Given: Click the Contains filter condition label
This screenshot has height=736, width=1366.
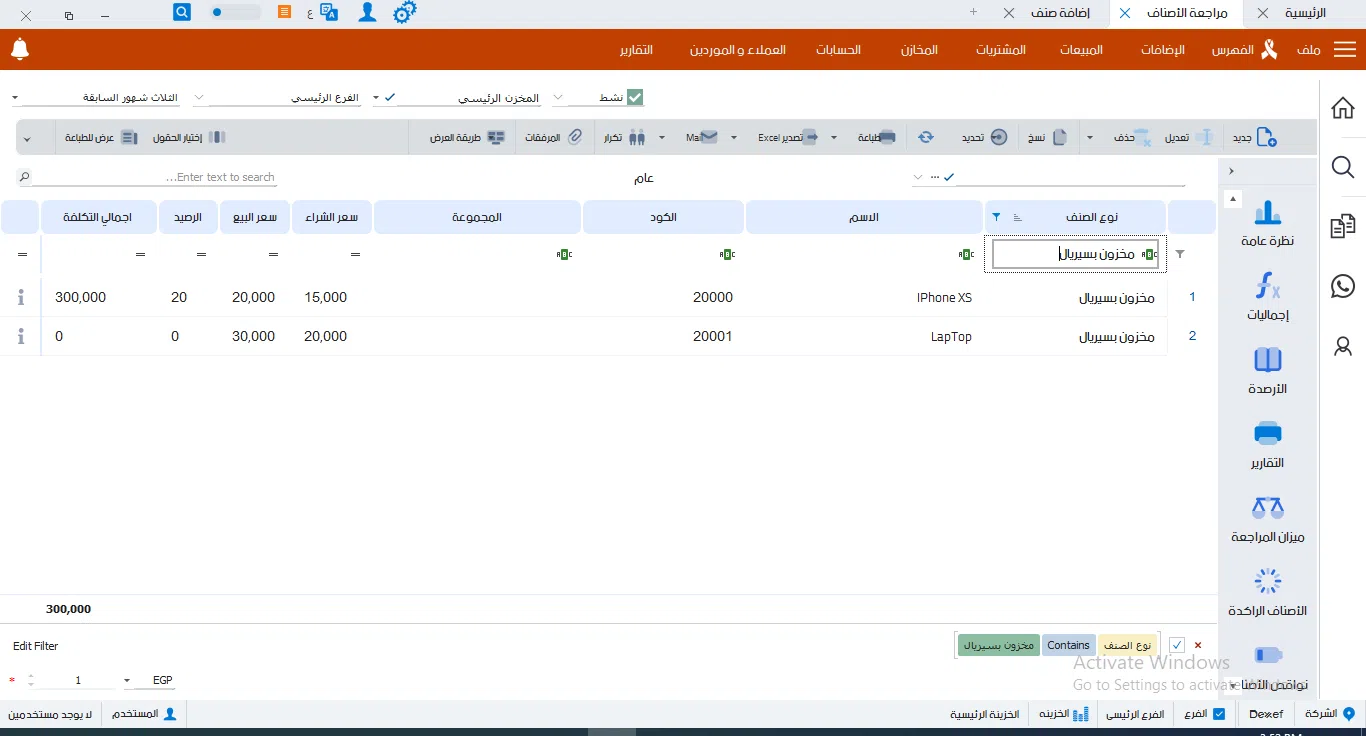Looking at the screenshot, I should (1068, 646).
